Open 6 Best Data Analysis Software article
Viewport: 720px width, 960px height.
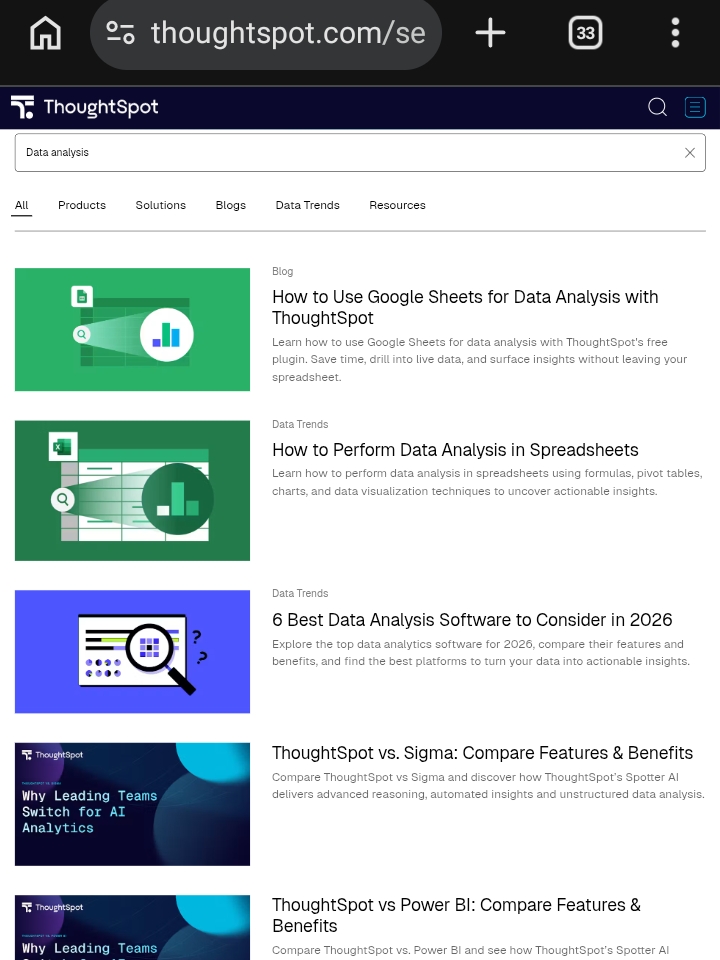(x=472, y=620)
